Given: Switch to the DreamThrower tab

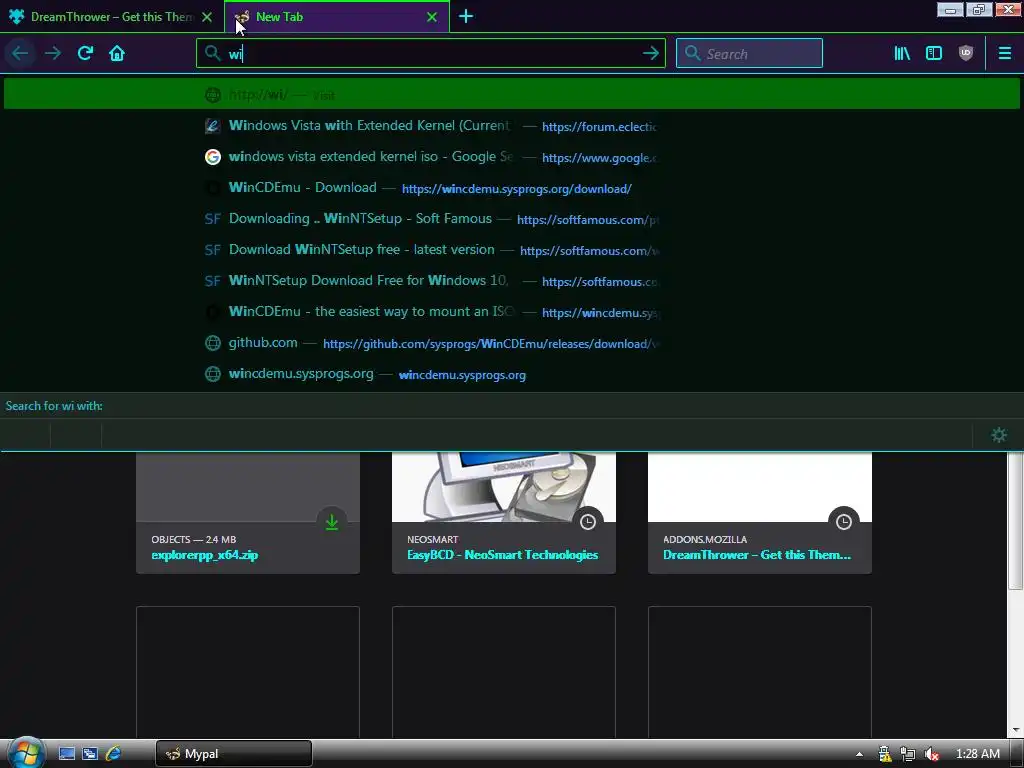Looking at the screenshot, I should tap(112, 17).
